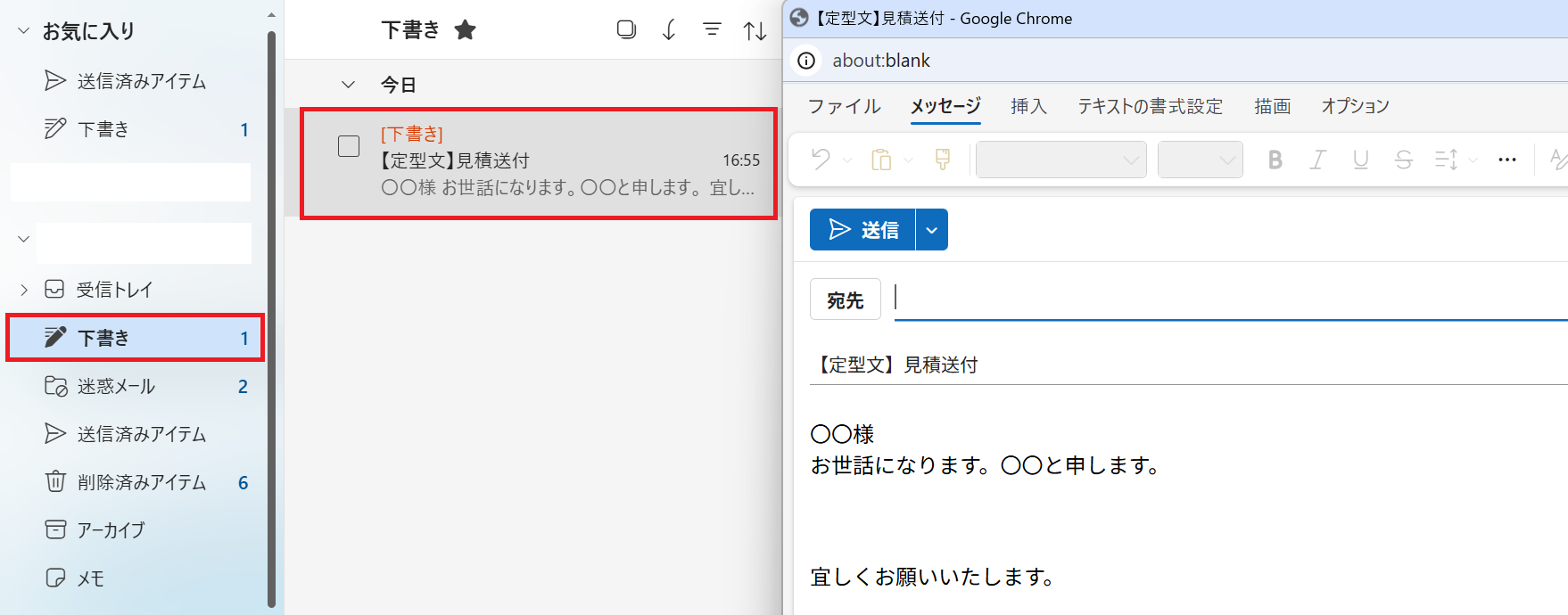Click the line spacing icon
The height and width of the screenshot is (615, 1568).
point(1446,160)
